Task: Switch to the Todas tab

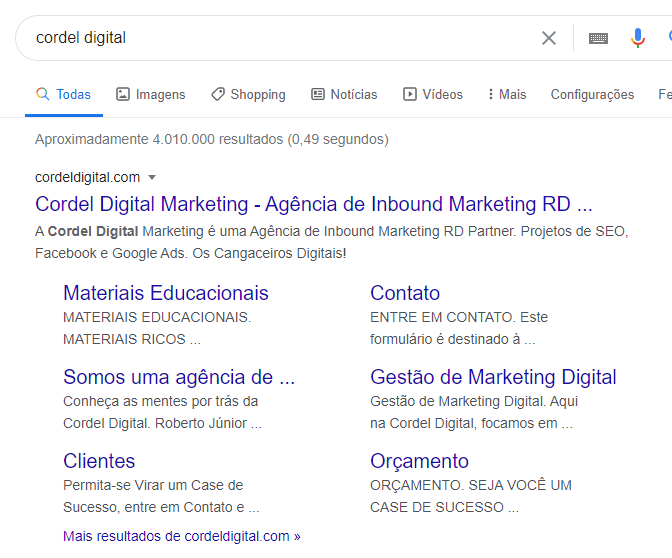Action: click(64, 94)
